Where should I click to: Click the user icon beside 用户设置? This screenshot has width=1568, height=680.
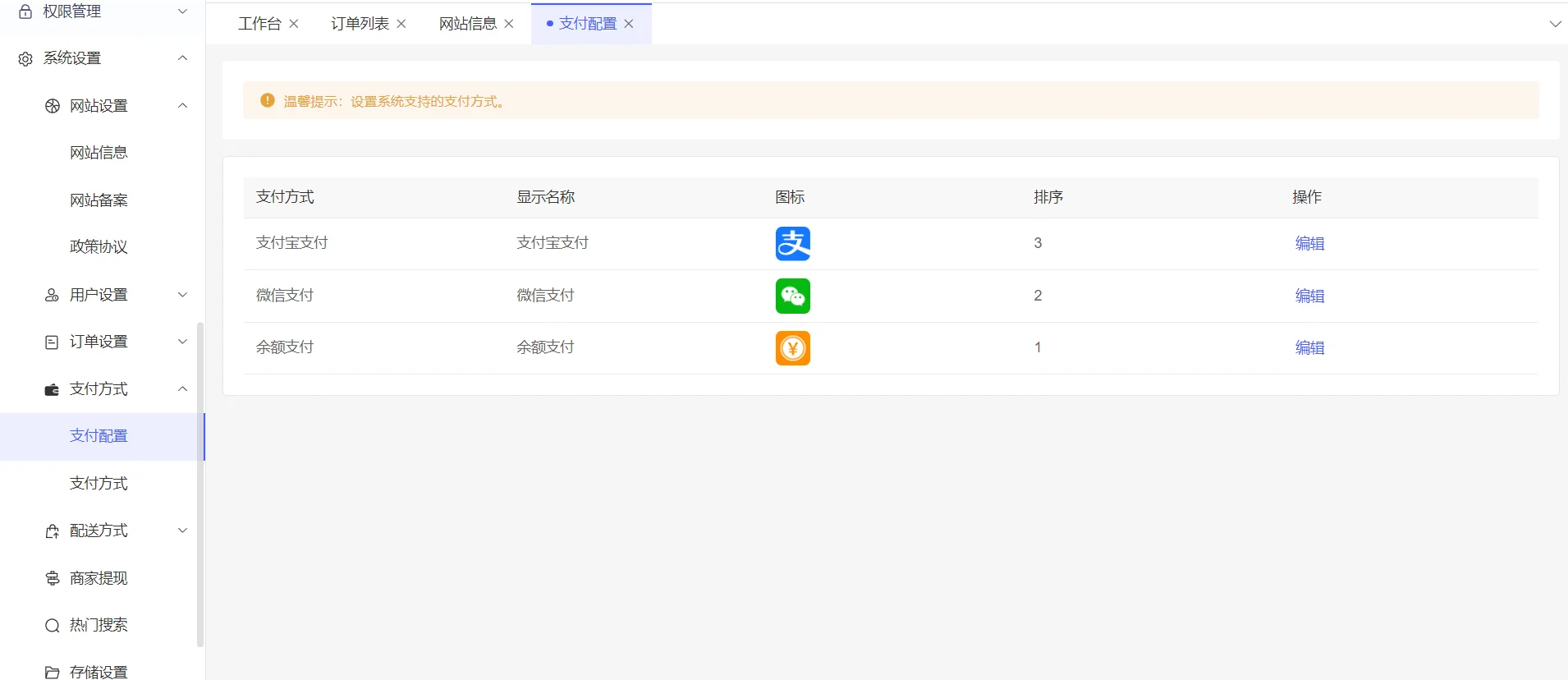(x=52, y=295)
